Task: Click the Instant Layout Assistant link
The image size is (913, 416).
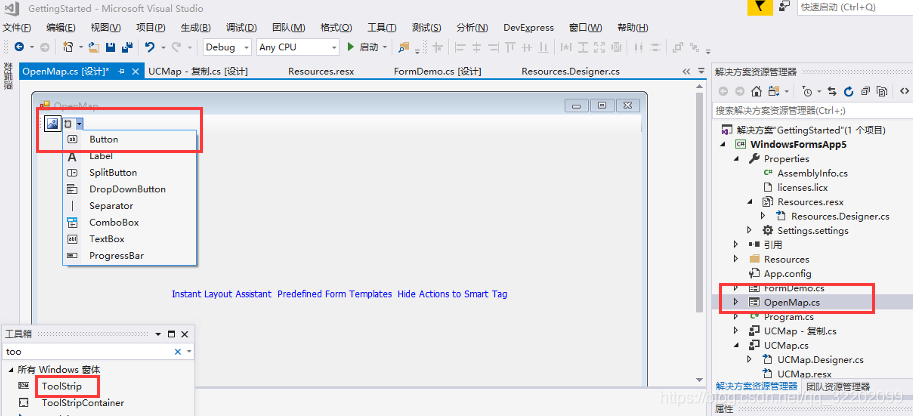Action: [x=222, y=294]
